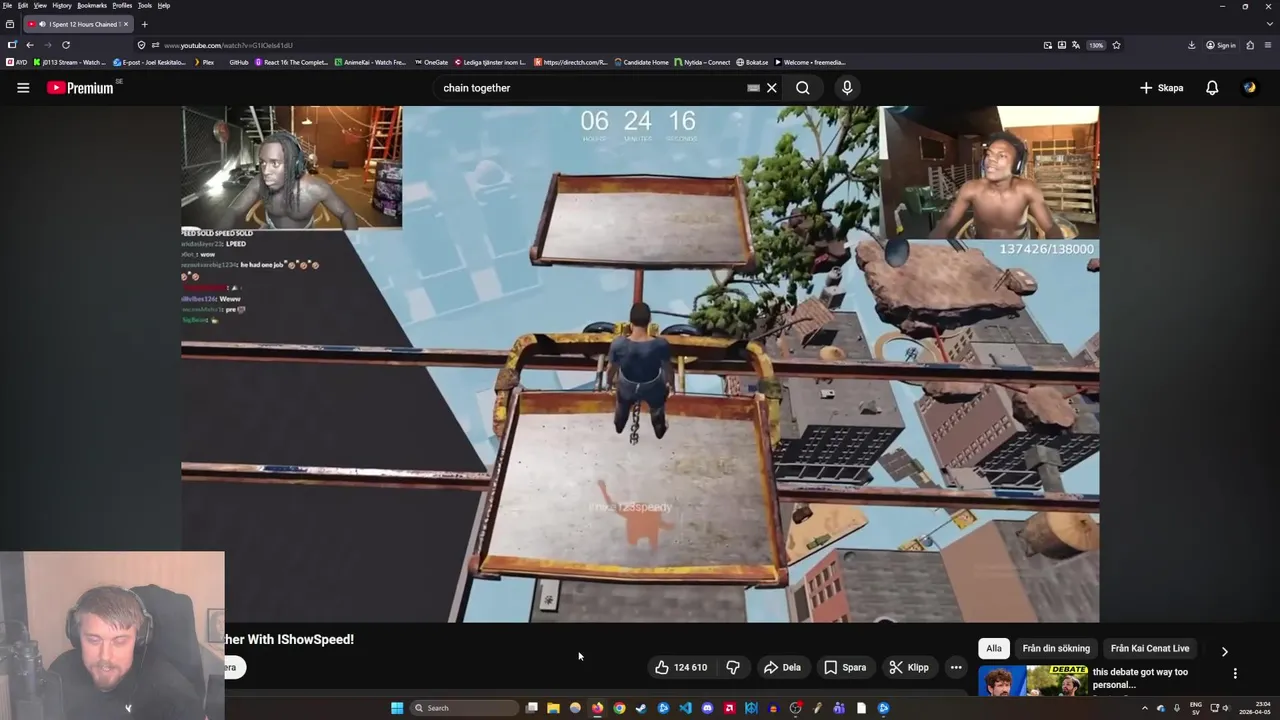Open Discord from the taskbar
This screenshot has width=1280, height=720.
tap(707, 708)
